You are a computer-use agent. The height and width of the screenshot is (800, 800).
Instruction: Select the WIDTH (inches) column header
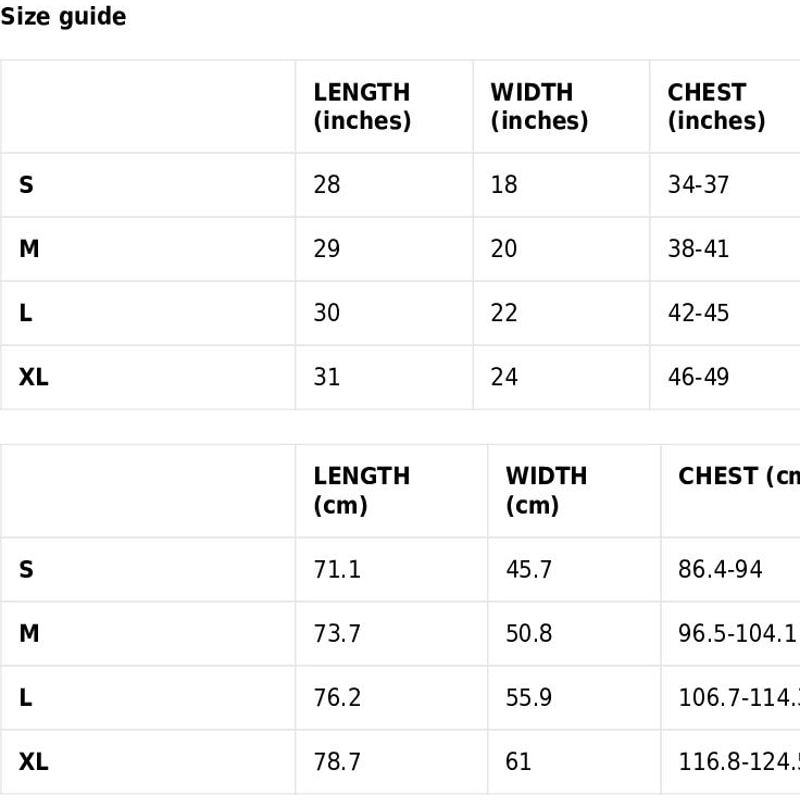(539, 107)
